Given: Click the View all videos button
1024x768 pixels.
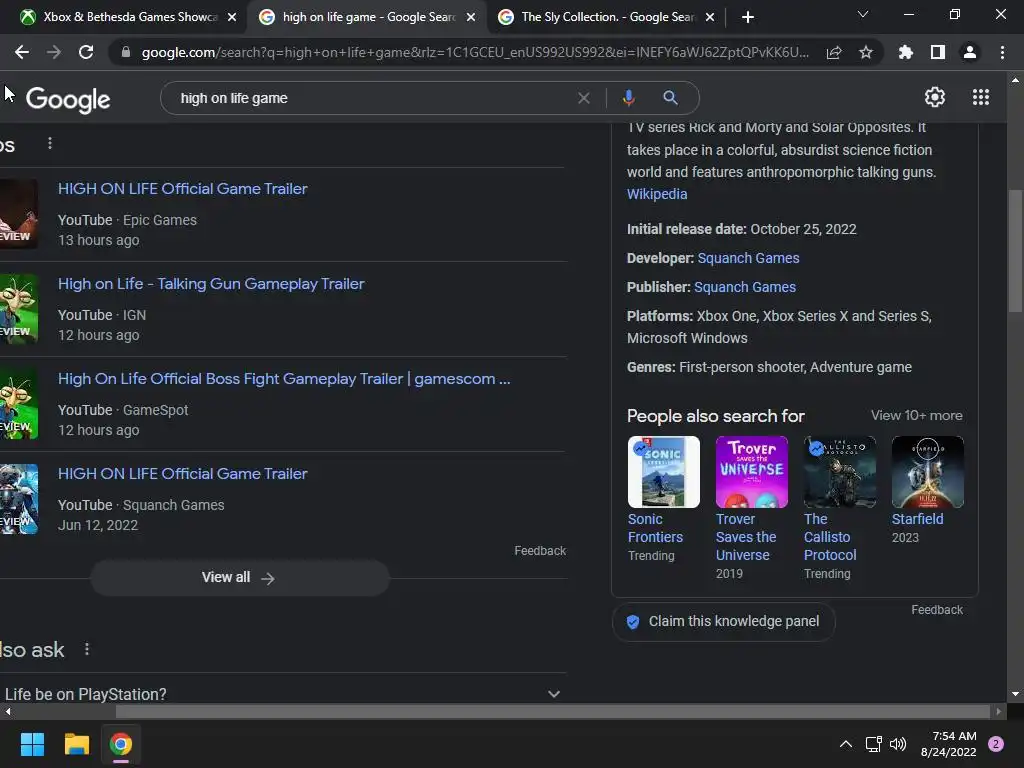Looking at the screenshot, I should [239, 577].
